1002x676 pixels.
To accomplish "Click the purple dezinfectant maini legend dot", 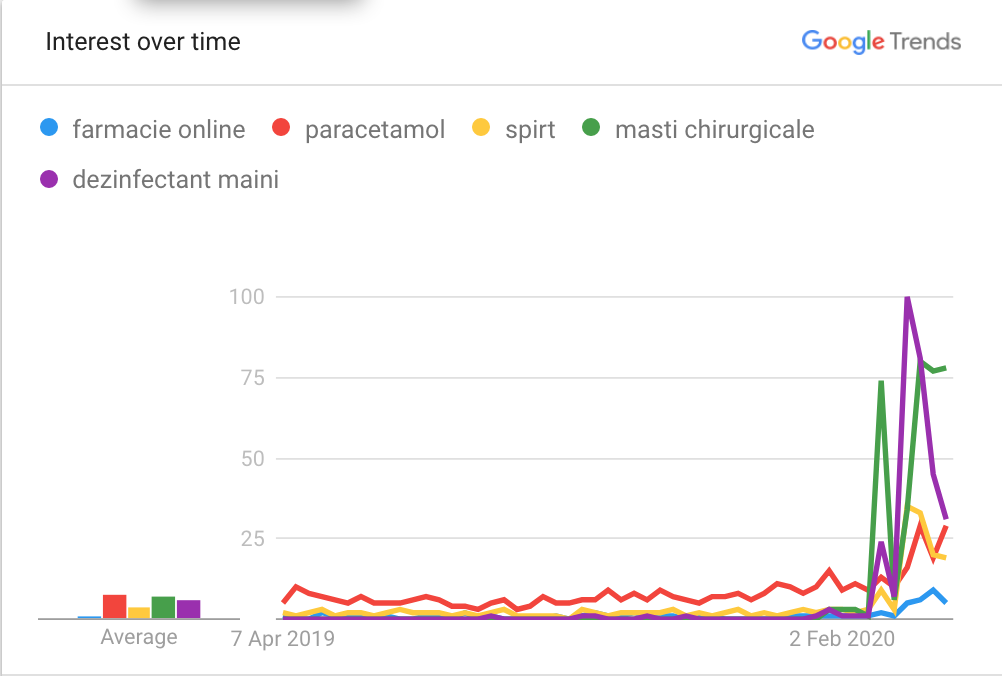I will (x=49, y=179).
